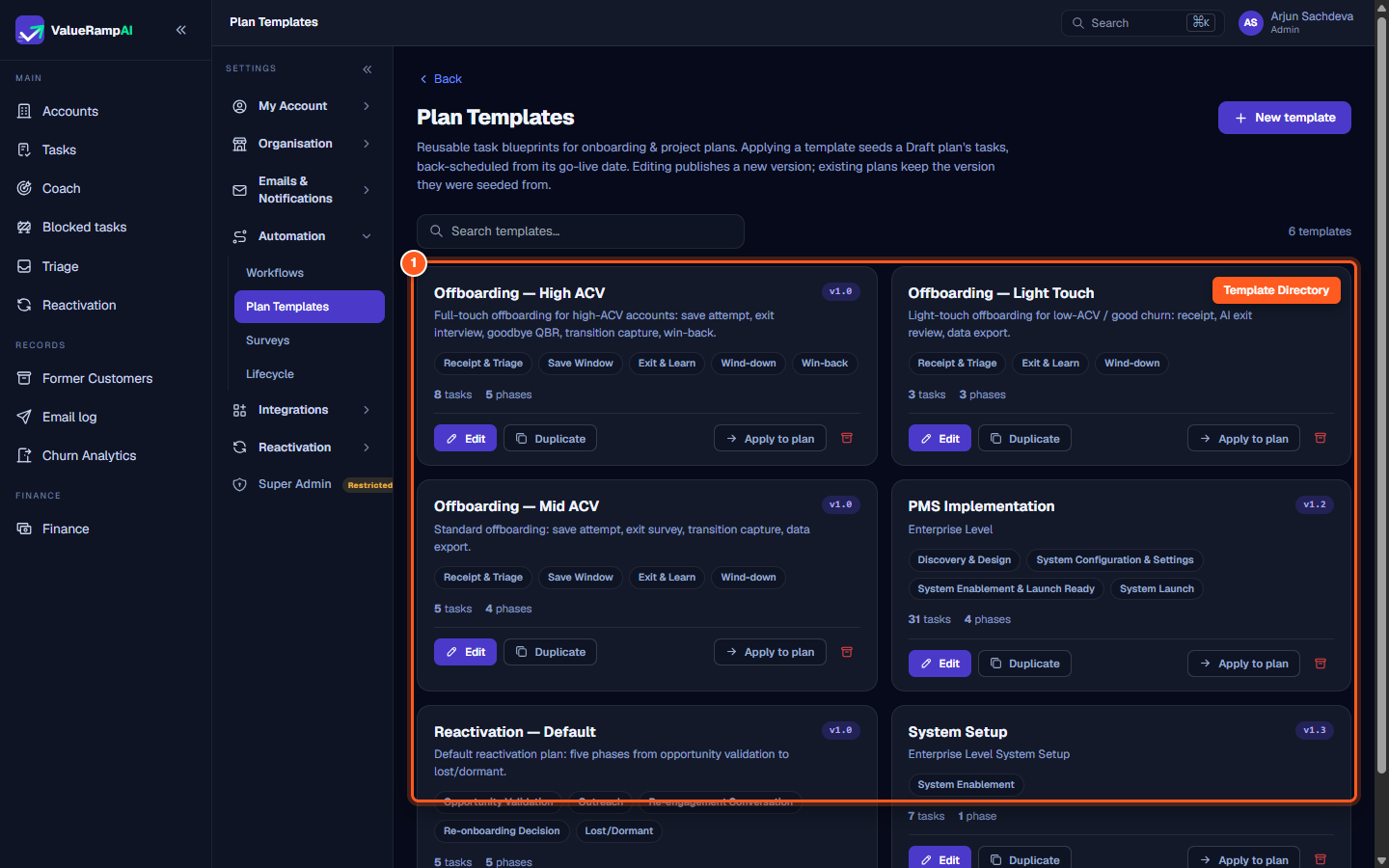Duplicate Offboarding — Light Touch template

1024,439
